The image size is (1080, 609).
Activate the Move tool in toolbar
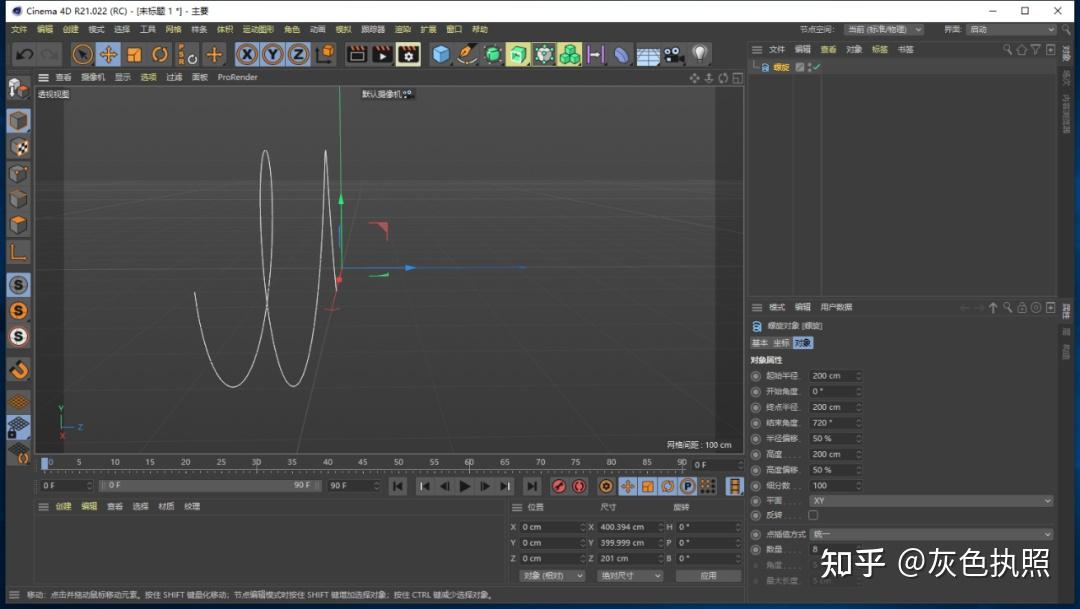pos(108,54)
